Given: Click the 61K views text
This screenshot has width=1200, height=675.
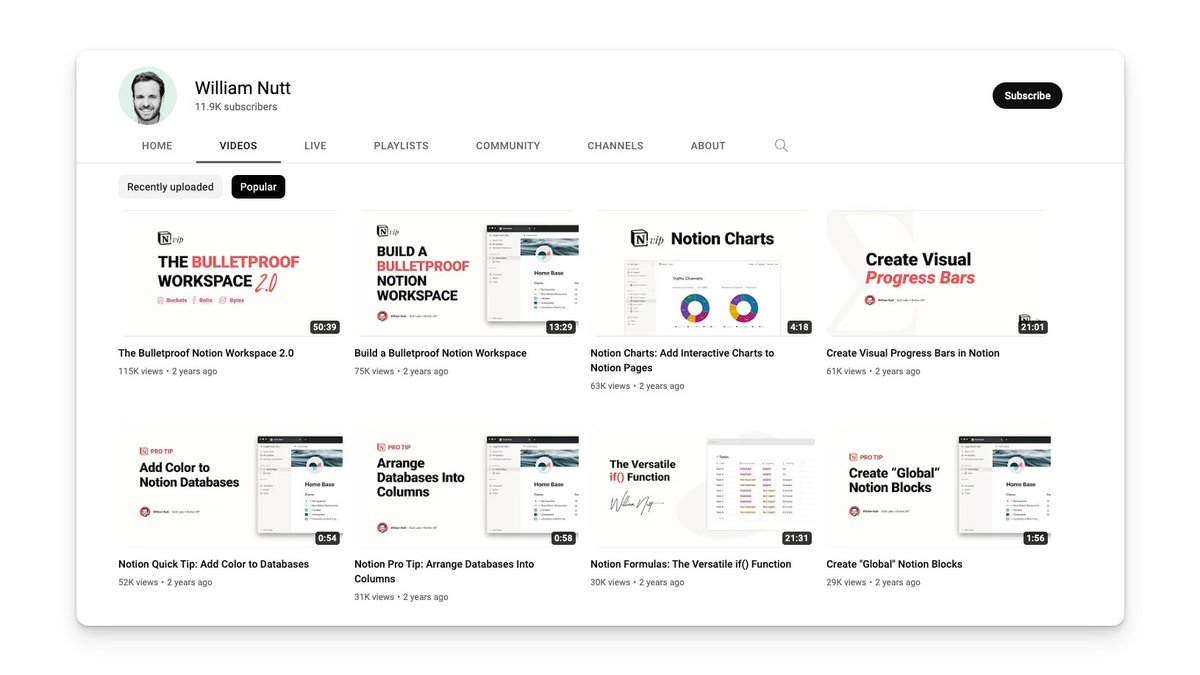Looking at the screenshot, I should [x=846, y=371].
